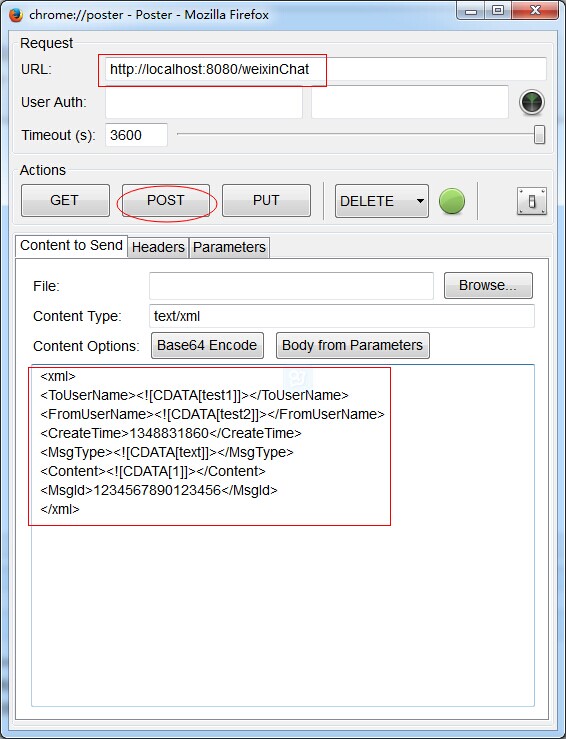The height and width of the screenshot is (739, 566).
Task: Click the ToUserName line in body
Action: (x=194, y=395)
